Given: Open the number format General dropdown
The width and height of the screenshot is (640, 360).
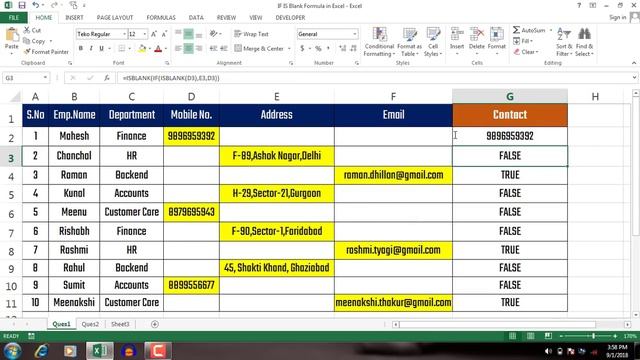Looking at the screenshot, I should coord(354,34).
